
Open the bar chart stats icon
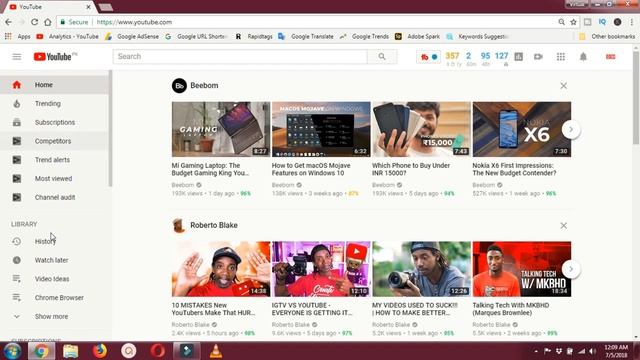pos(518,57)
